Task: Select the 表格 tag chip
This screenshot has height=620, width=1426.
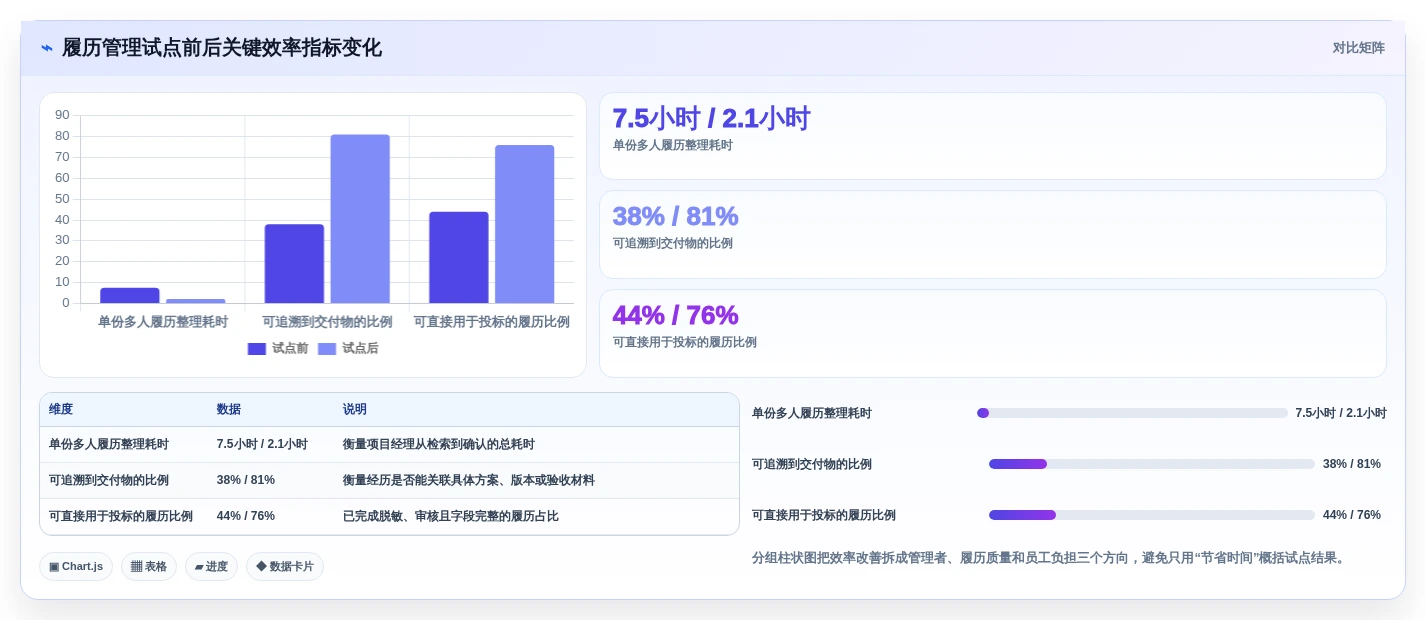Action: [x=149, y=566]
